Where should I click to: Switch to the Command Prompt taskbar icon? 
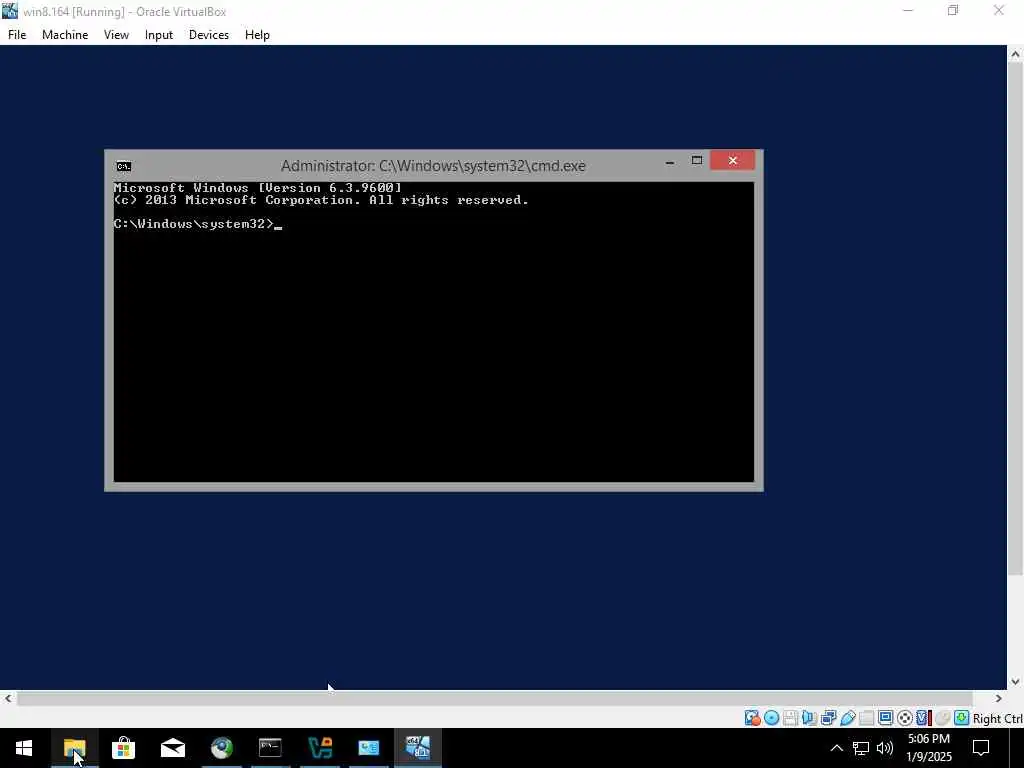click(270, 748)
